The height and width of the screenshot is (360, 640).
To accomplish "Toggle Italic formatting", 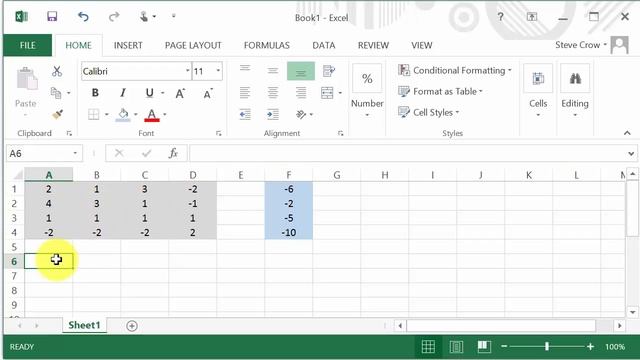I will click(123, 93).
